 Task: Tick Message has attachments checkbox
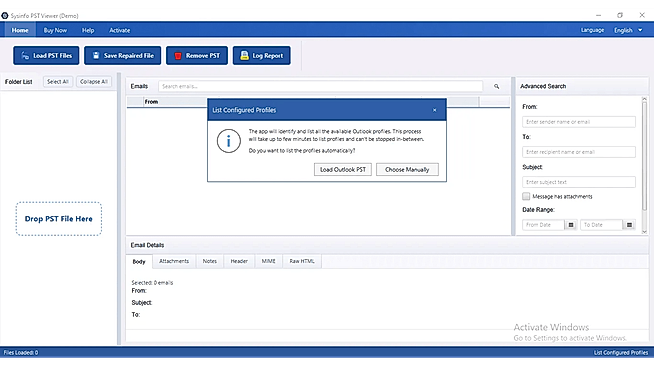click(x=526, y=196)
